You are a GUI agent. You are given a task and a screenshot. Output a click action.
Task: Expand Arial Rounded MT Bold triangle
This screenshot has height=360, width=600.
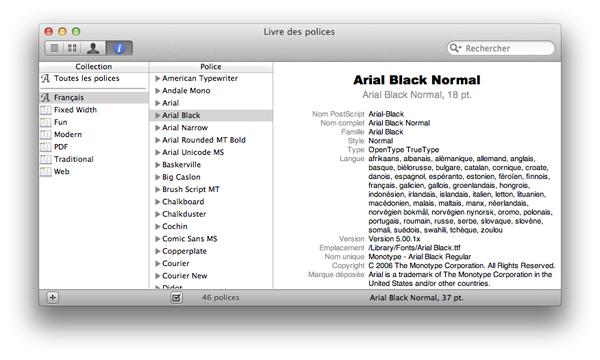point(157,140)
